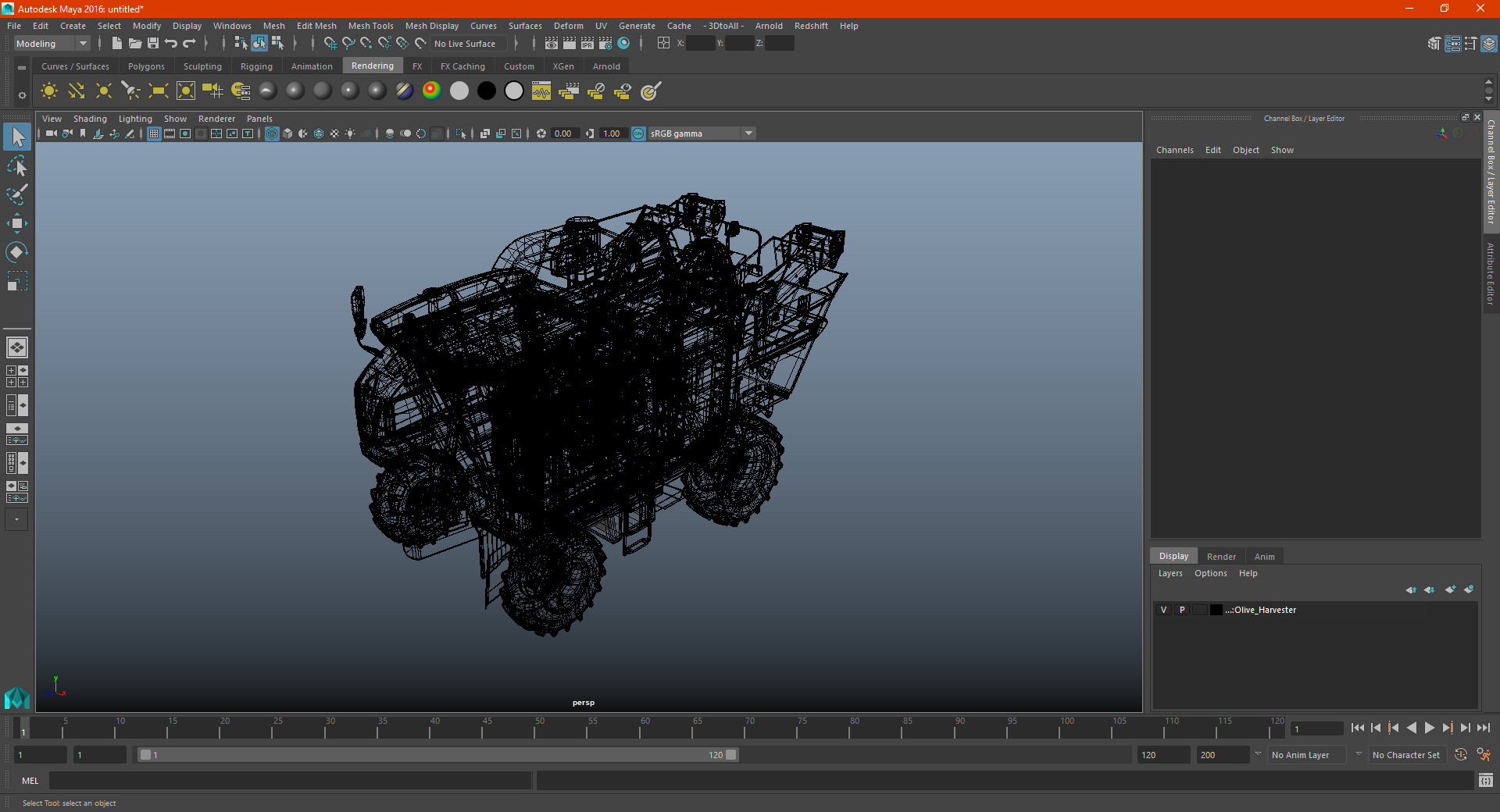Toggle snap to grids magnet icon
The height and width of the screenshot is (812, 1500).
(x=330, y=44)
